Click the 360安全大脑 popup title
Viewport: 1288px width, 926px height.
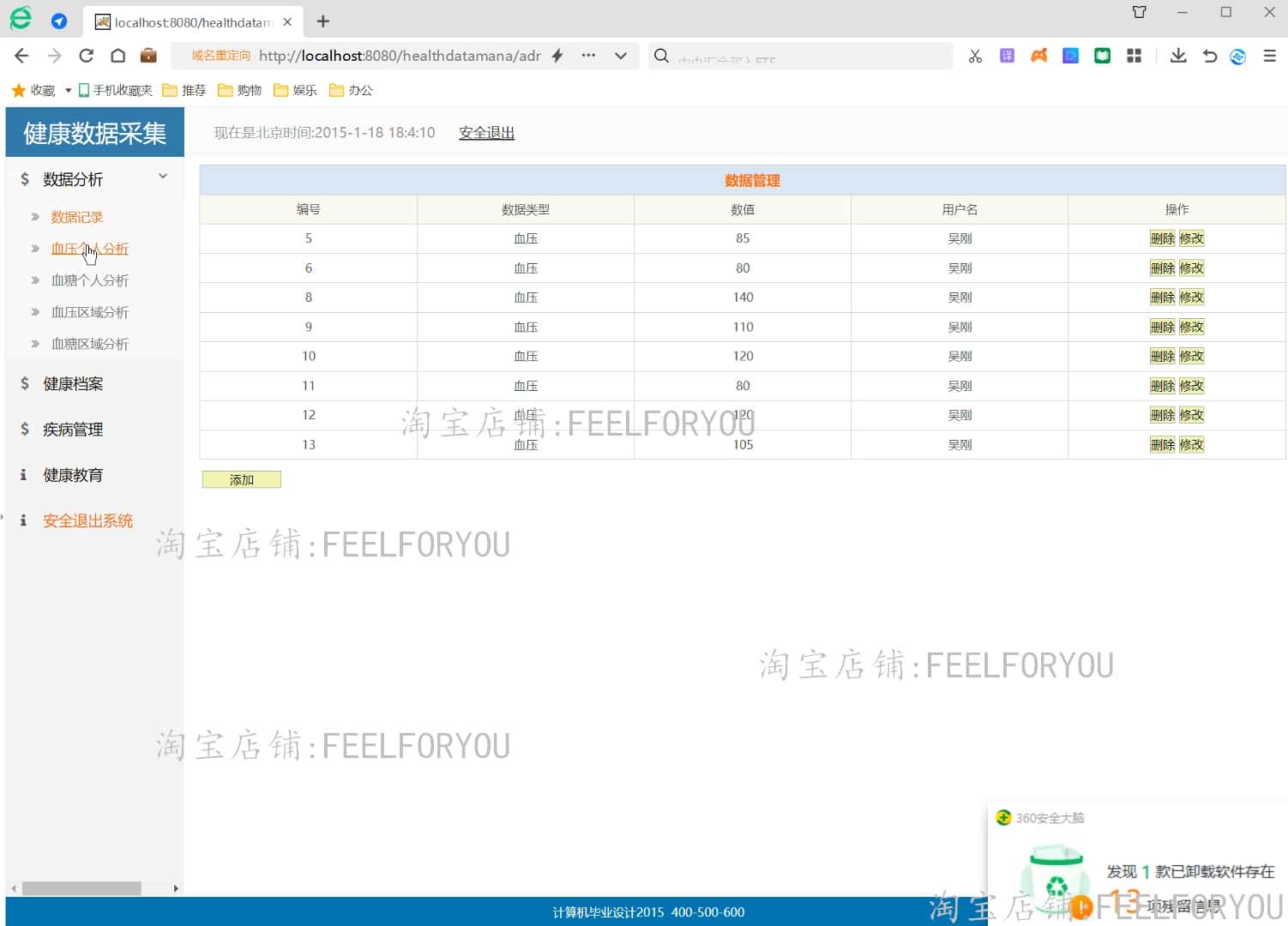coord(1050,818)
